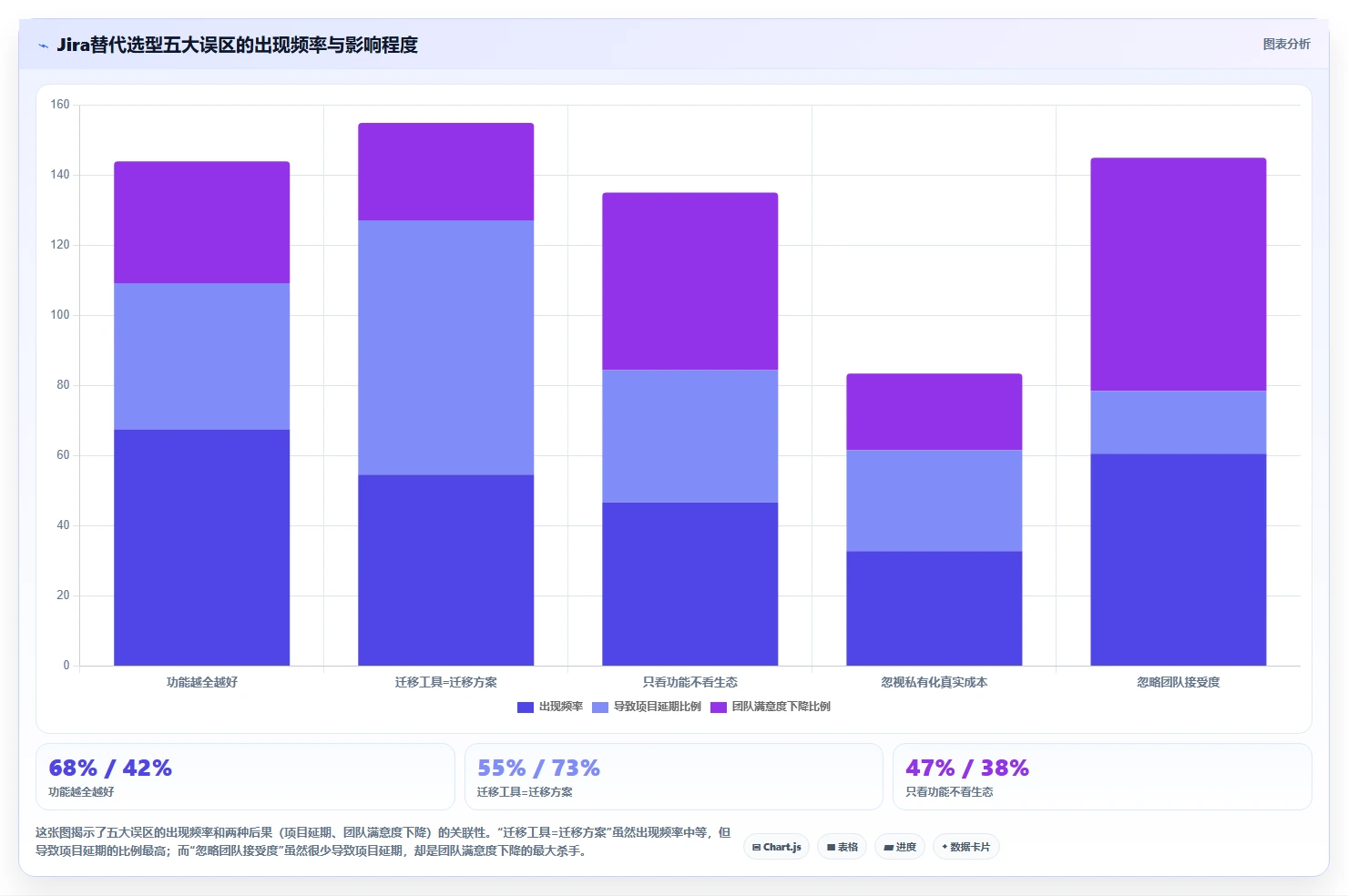Click the 进度 tag
Screen dimensions: 1348x896
[900, 847]
